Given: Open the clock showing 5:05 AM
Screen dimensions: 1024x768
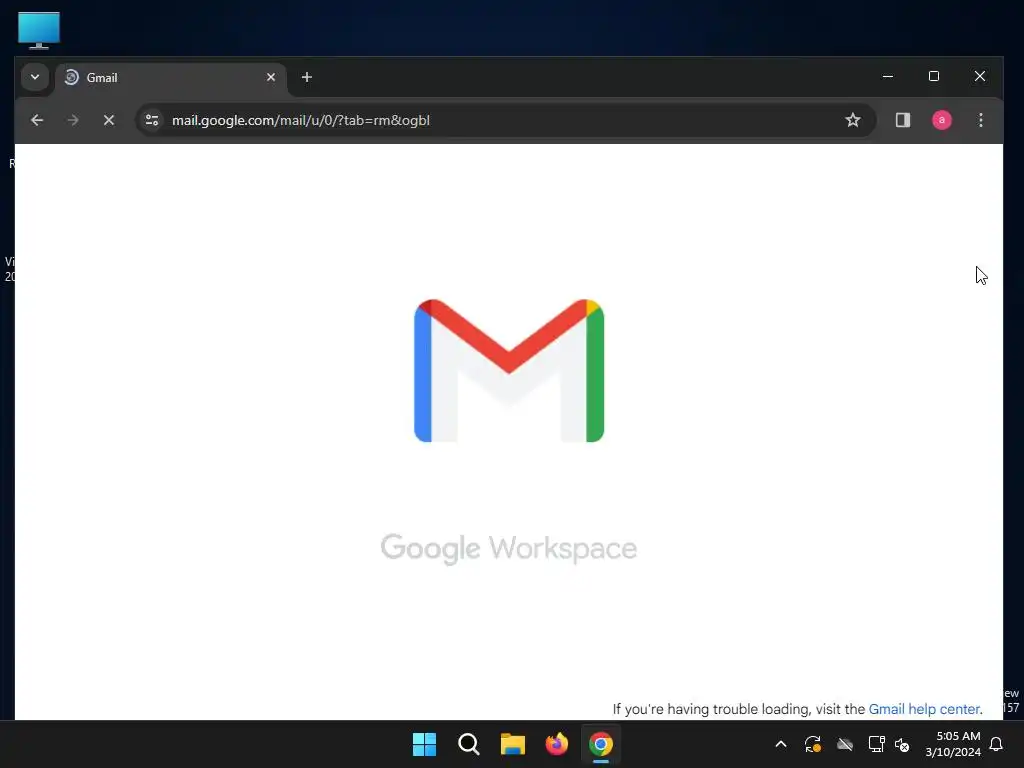Looking at the screenshot, I should (953, 744).
